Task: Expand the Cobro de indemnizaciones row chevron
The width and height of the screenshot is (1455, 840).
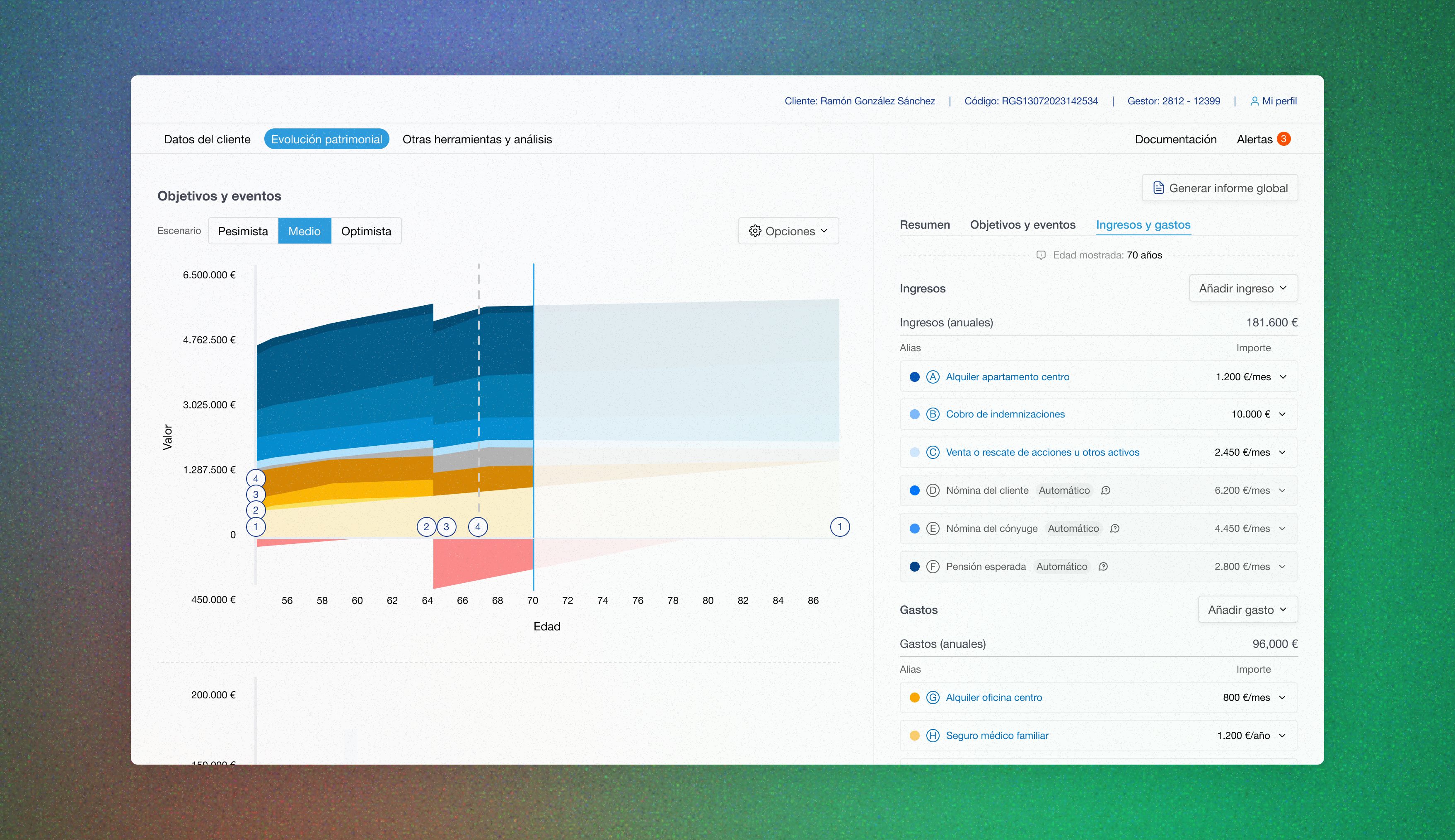Action: 1282,414
